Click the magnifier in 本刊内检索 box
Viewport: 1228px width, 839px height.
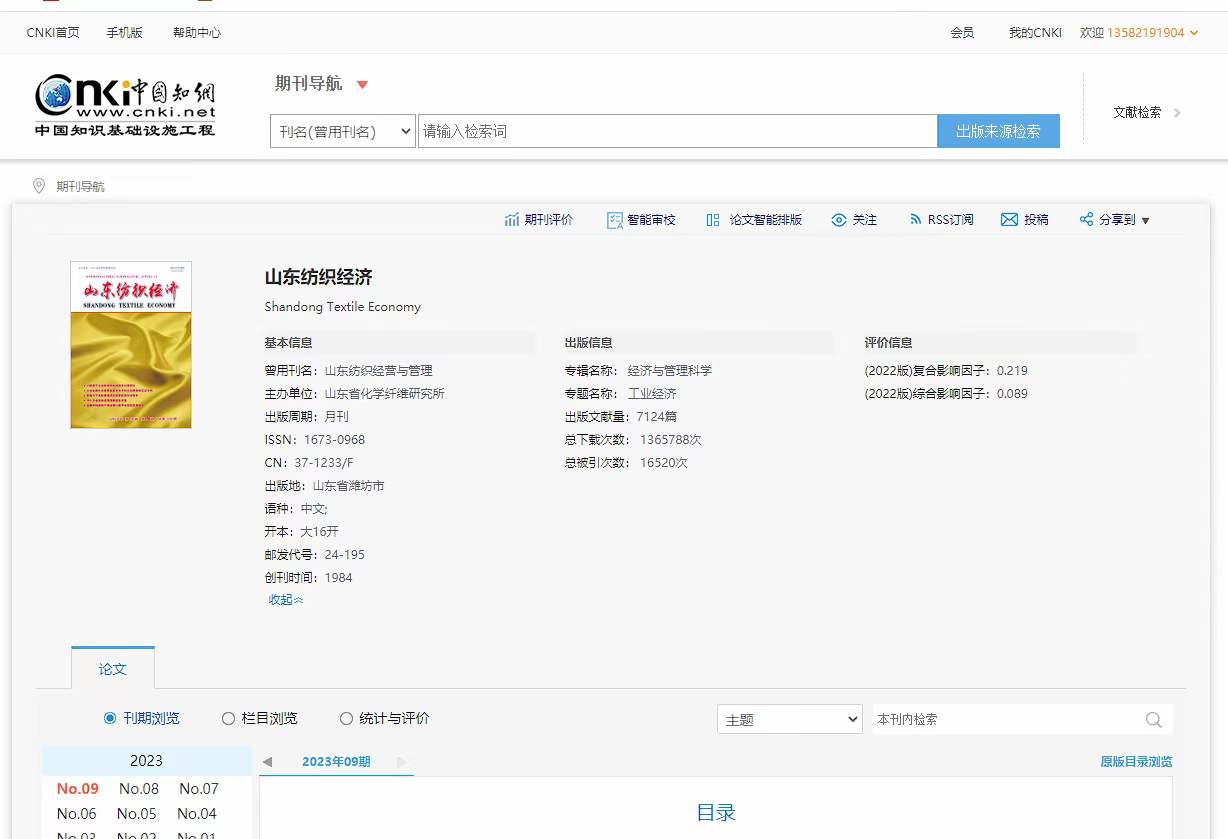1153,719
